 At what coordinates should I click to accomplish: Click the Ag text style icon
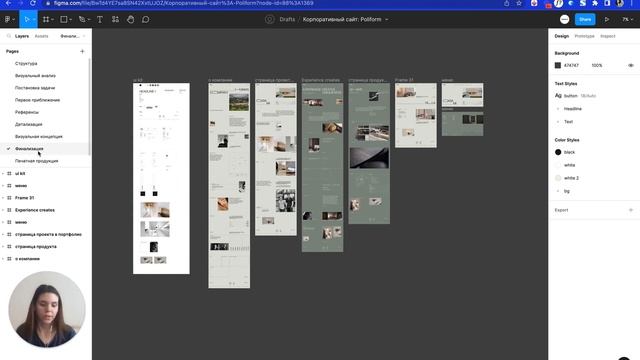tap(558, 96)
